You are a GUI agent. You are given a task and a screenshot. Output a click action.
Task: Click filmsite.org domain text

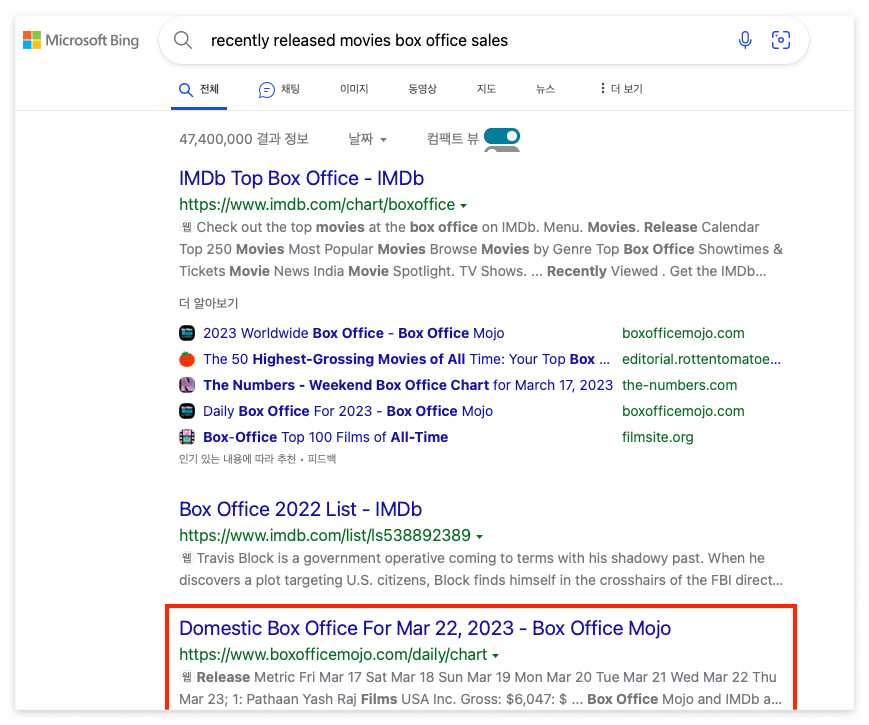click(x=657, y=437)
